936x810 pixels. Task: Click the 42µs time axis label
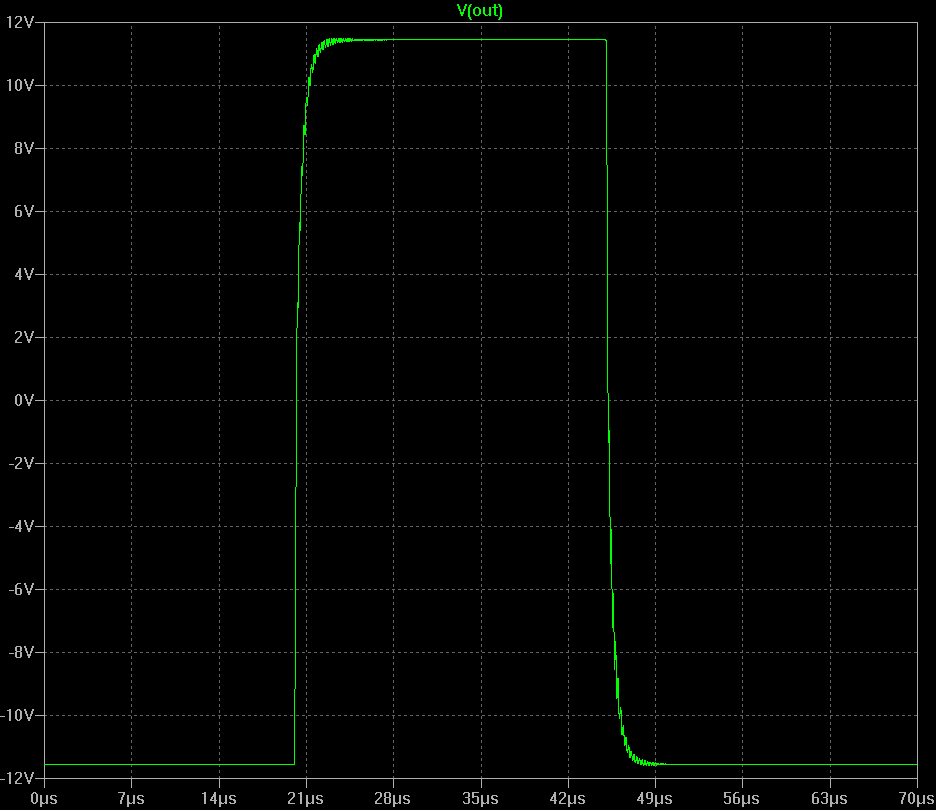point(568,799)
